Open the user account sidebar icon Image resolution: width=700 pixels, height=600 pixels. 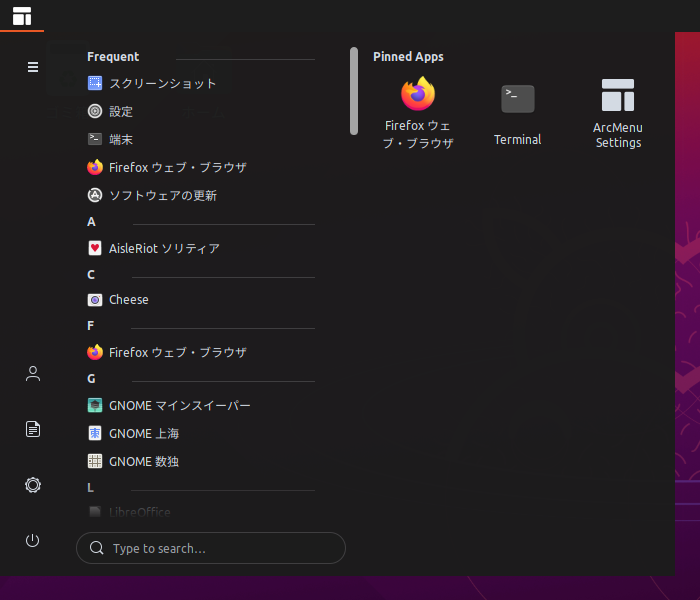pyautogui.click(x=33, y=374)
